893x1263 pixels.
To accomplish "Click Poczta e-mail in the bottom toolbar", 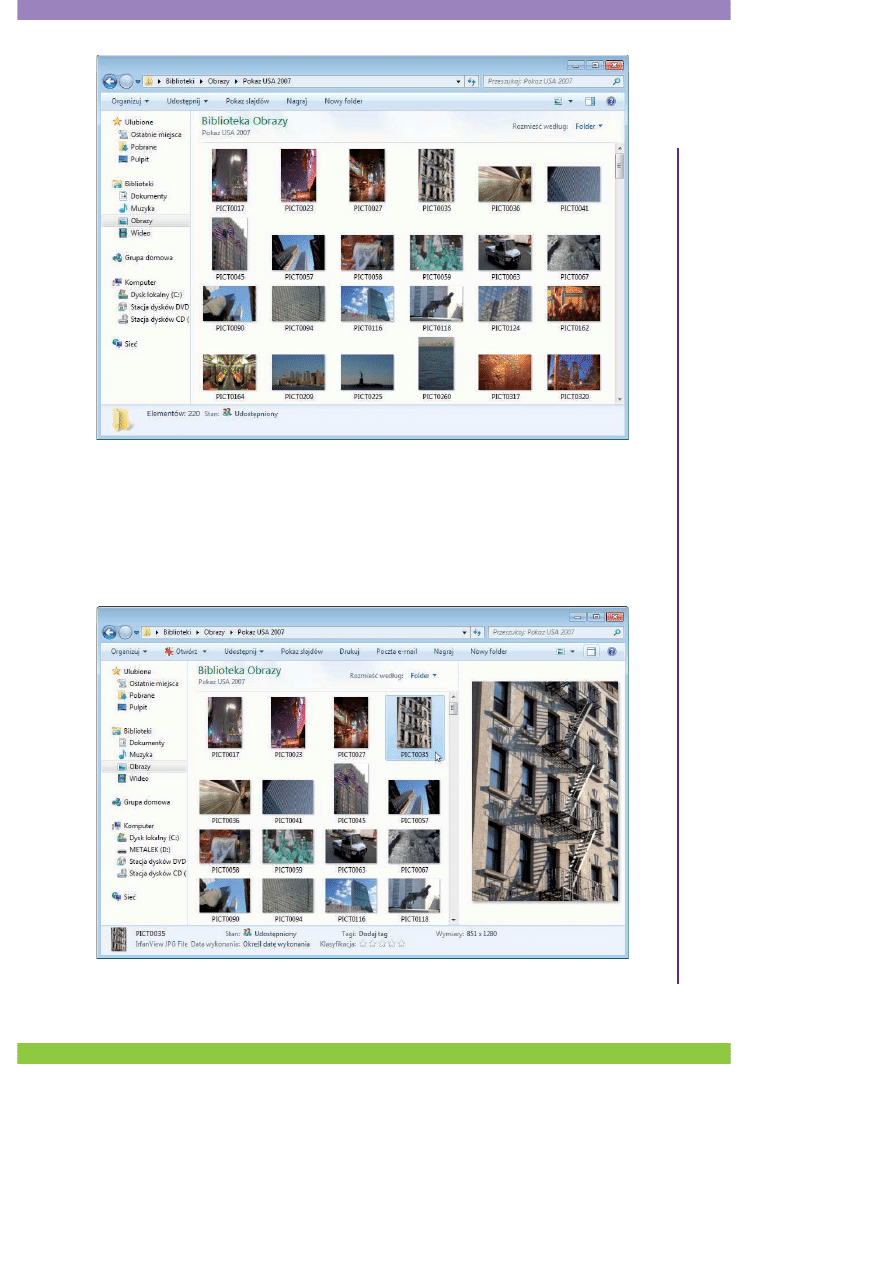I will point(396,652).
